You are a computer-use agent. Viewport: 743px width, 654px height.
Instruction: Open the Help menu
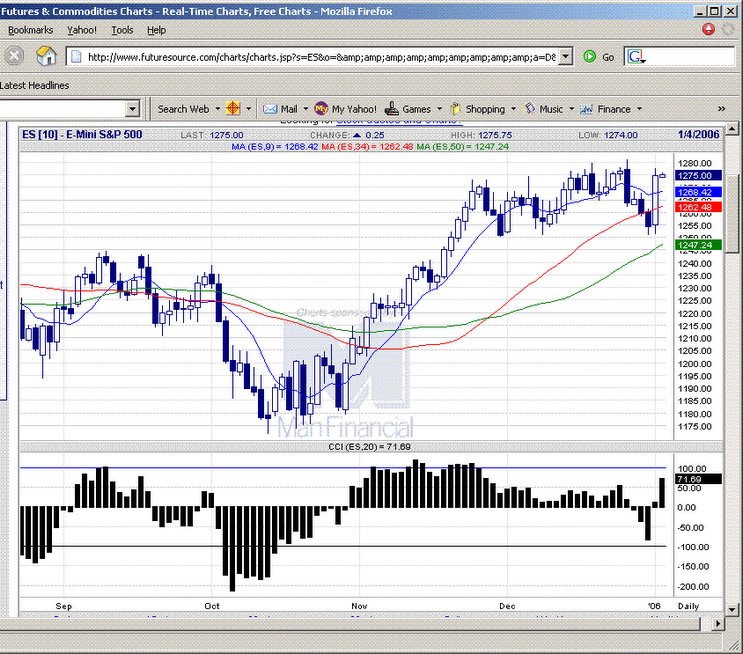156,30
